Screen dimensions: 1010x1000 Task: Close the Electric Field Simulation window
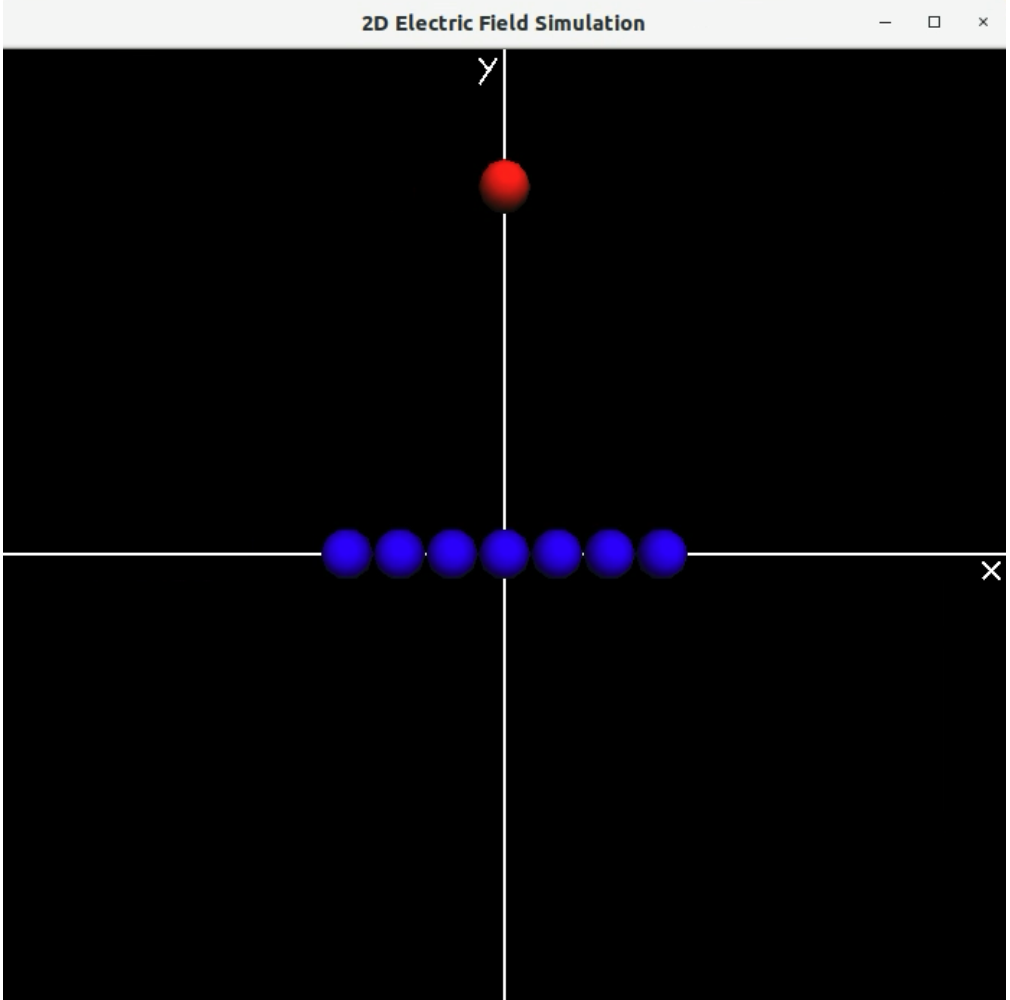[x=983, y=23]
